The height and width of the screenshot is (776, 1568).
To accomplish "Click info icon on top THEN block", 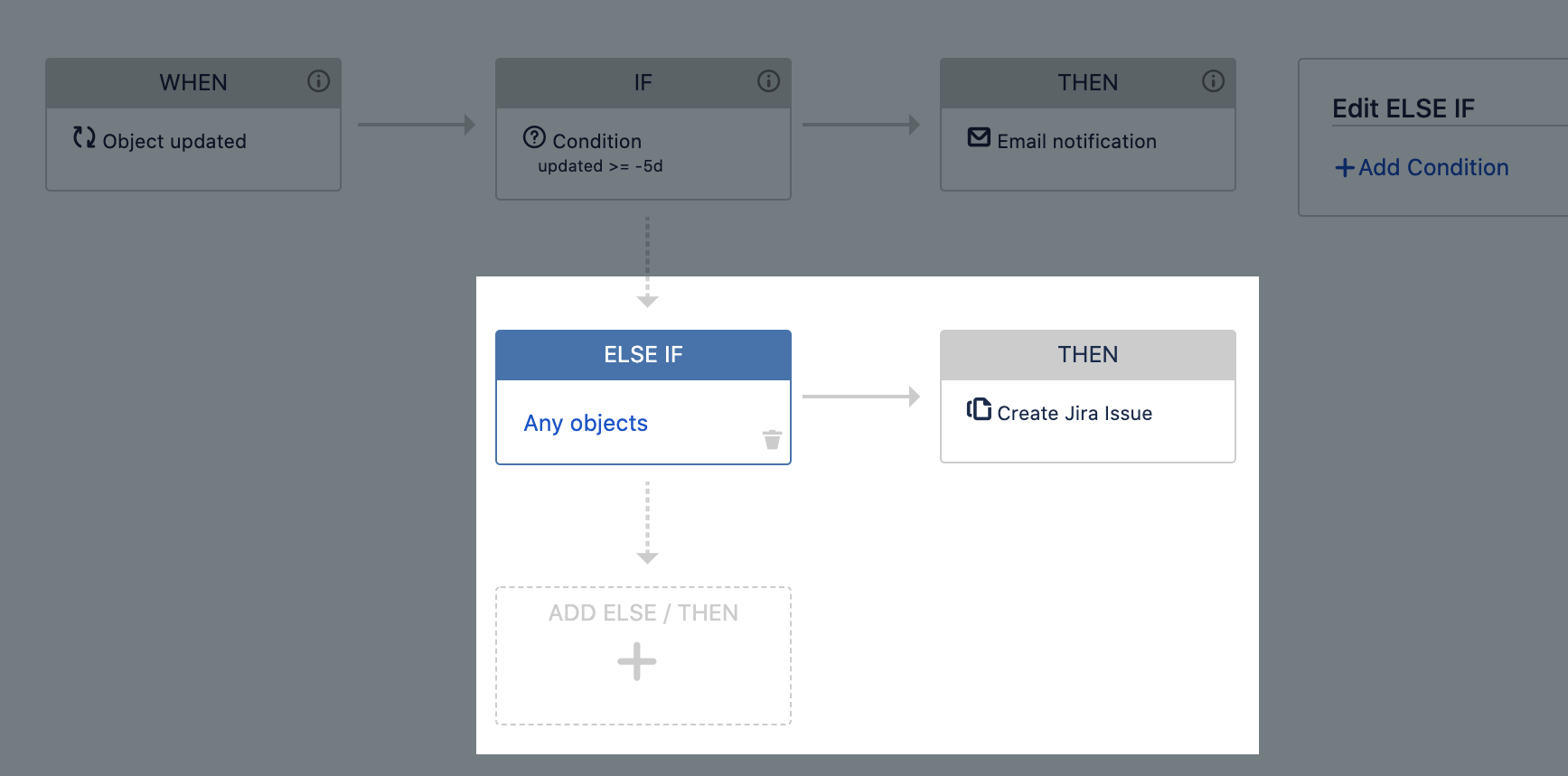I will [1213, 81].
